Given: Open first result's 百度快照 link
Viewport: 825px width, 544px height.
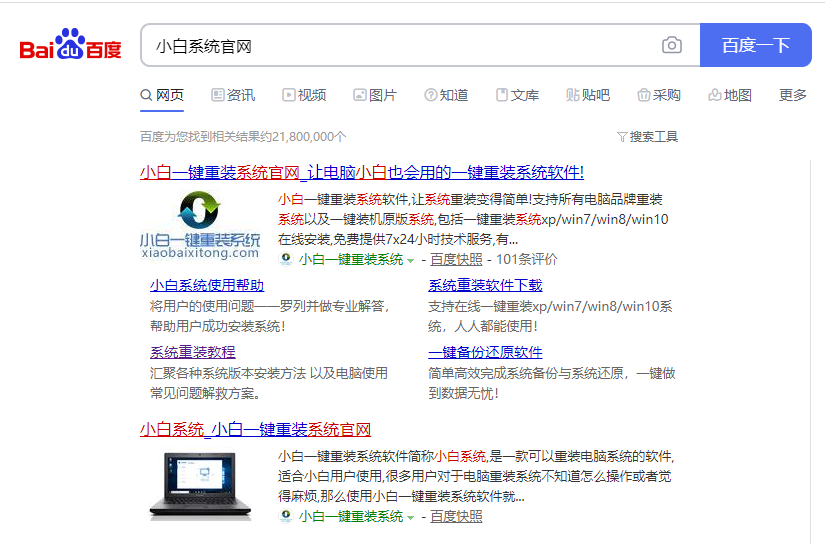Looking at the screenshot, I should click(x=456, y=259).
